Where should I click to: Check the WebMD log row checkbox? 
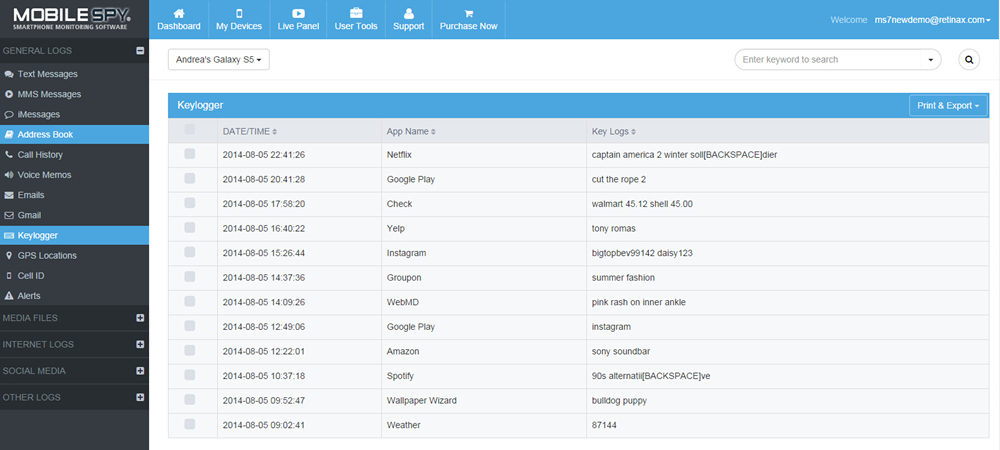pos(189,301)
